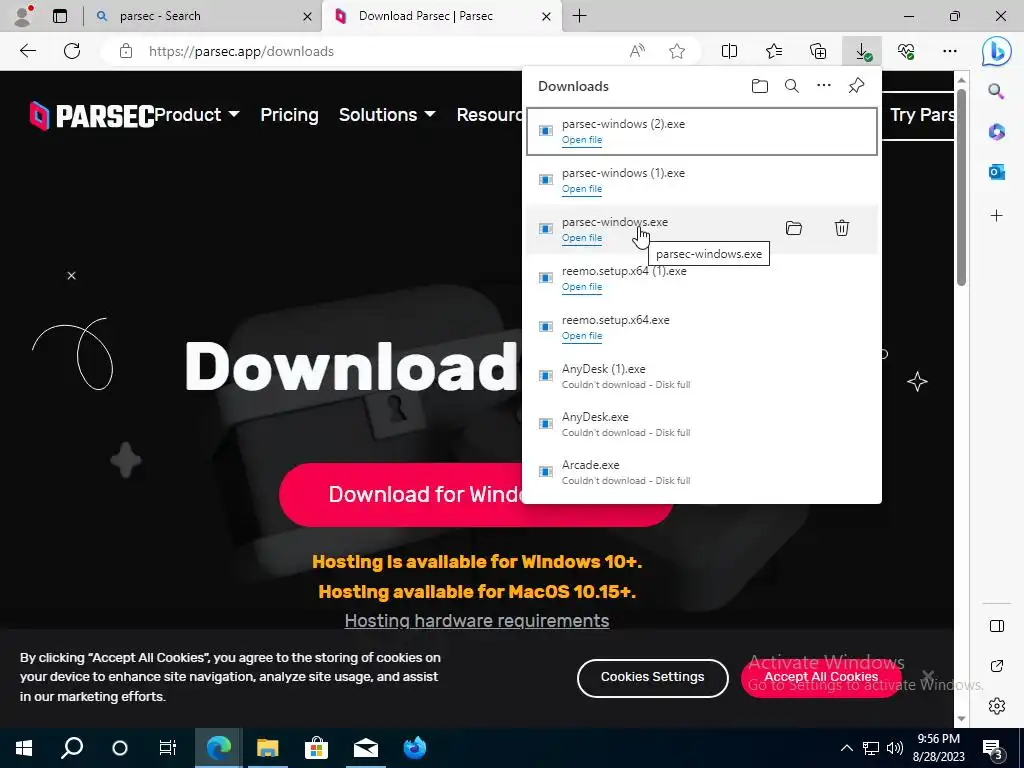Screen dimensions: 1024x768
Task: Click the page vertical scrollbar thumb
Action: pyautogui.click(x=961, y=186)
